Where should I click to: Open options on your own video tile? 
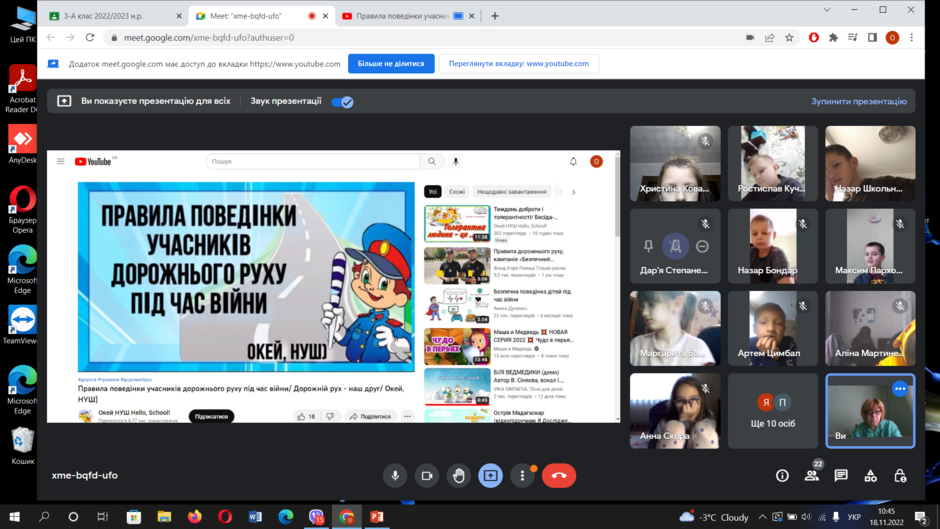[899, 389]
